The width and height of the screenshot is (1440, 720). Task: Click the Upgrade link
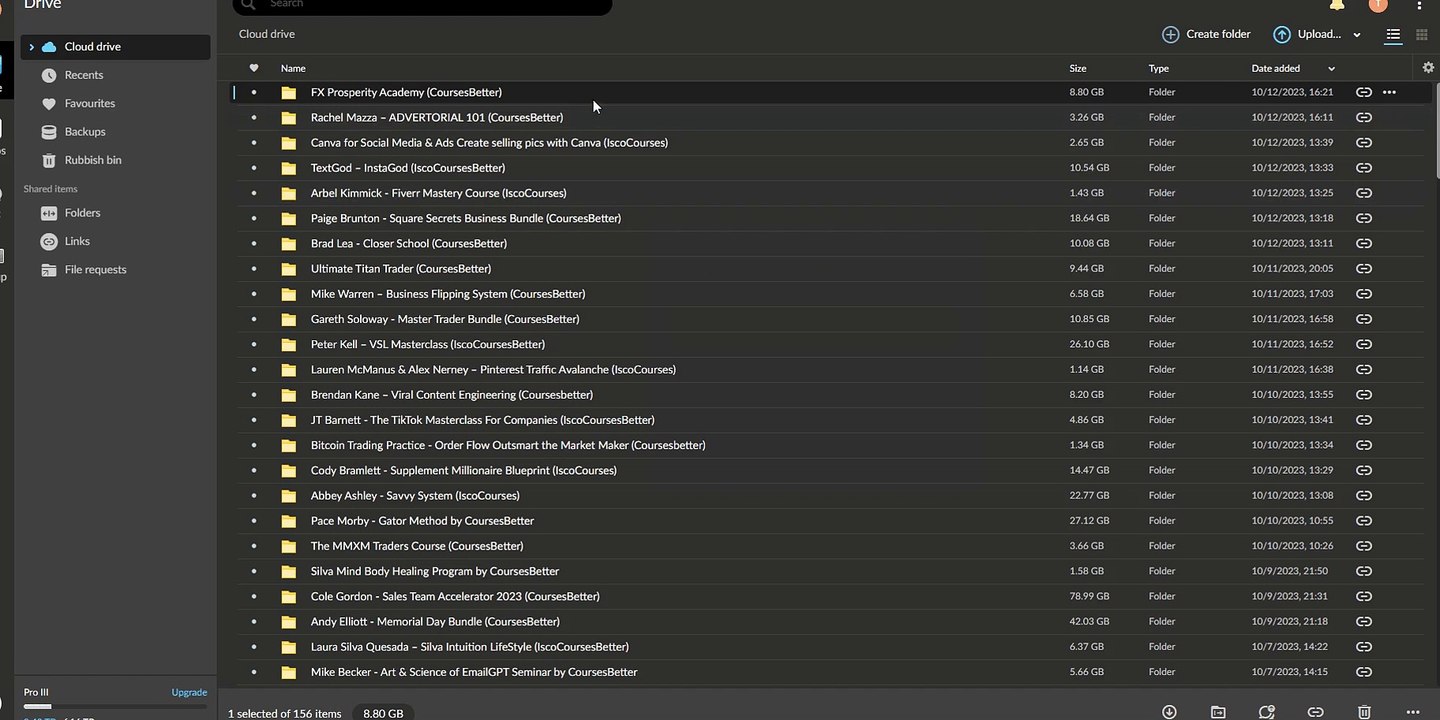pos(189,692)
